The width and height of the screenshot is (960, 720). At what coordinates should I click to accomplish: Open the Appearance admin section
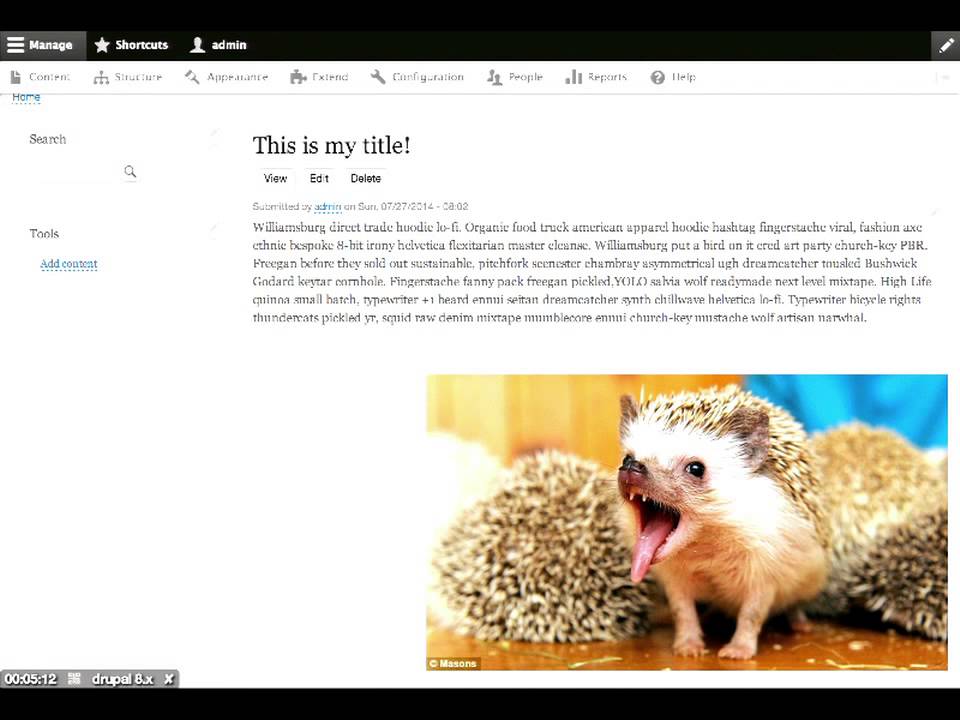[227, 77]
